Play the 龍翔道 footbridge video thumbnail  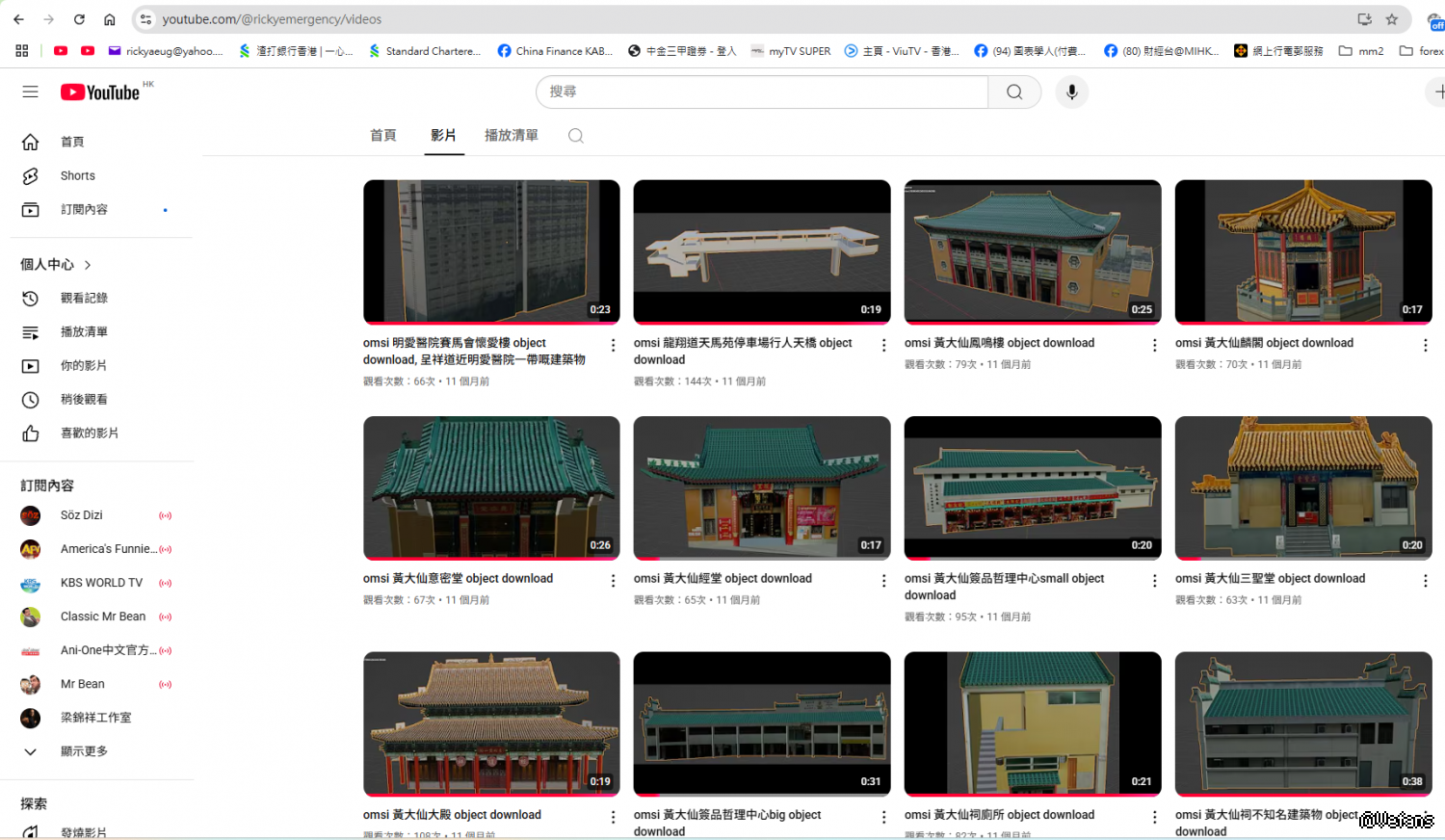point(761,250)
